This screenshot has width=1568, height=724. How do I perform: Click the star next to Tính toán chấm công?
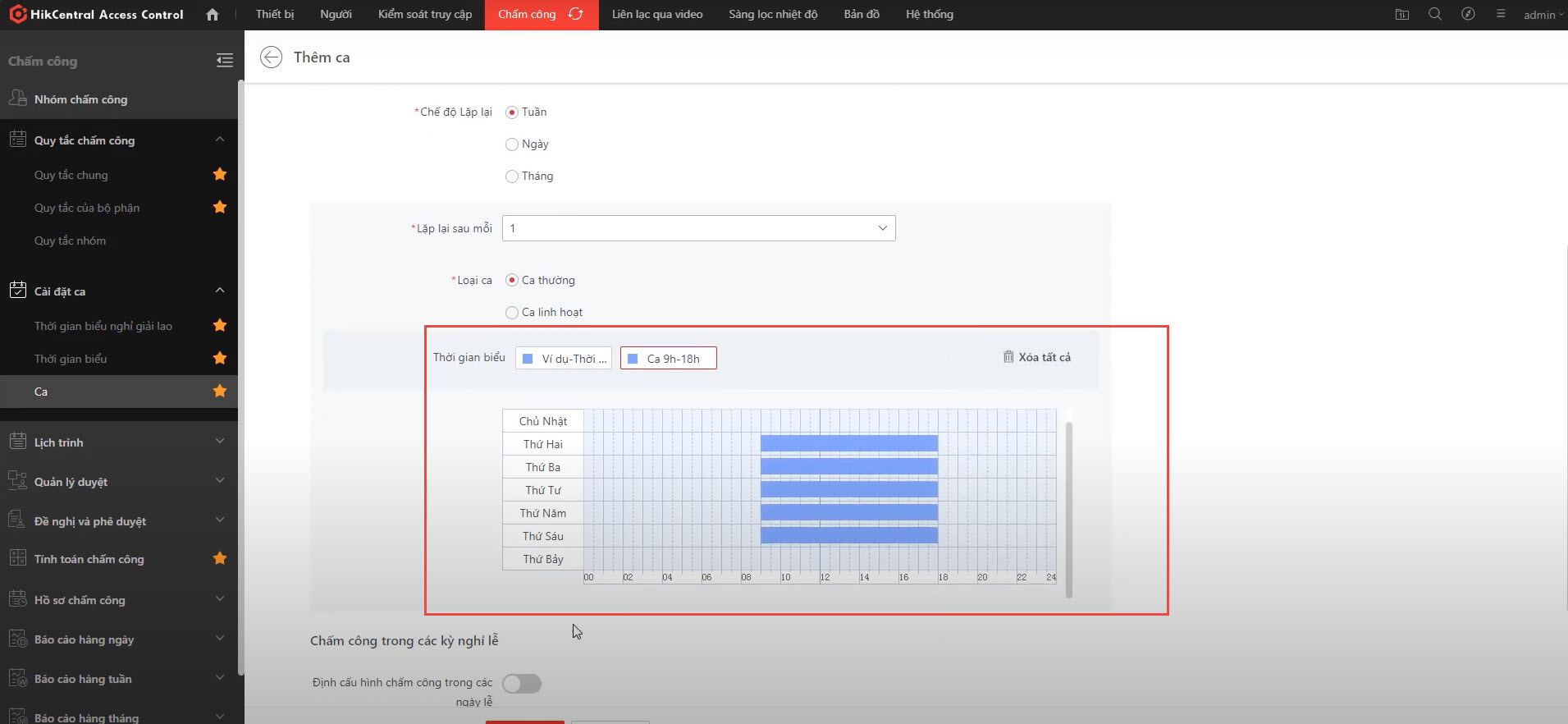click(x=220, y=558)
